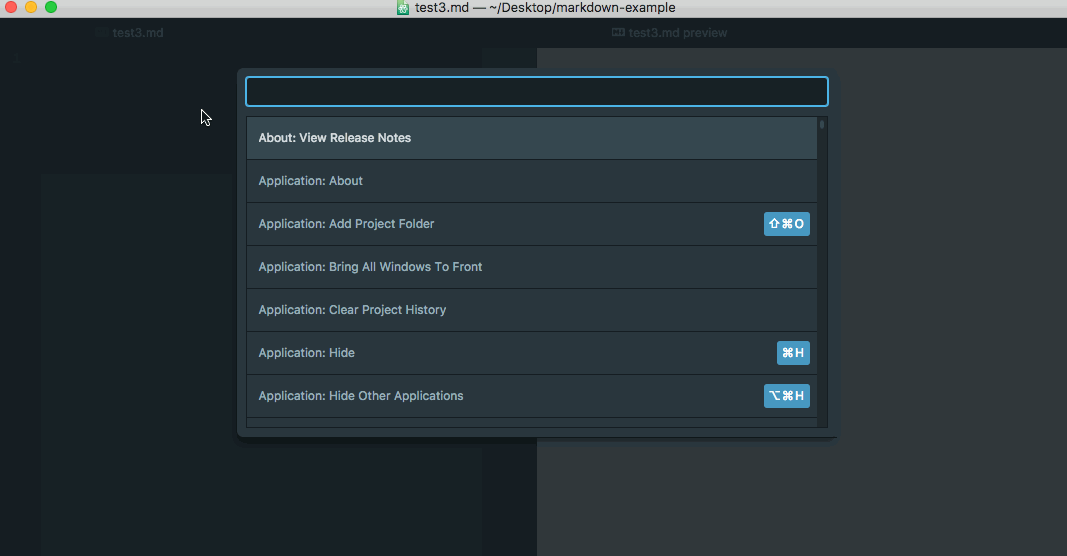Click the yellow minimize window button
Screen dimensions: 1067x556
[31, 7]
